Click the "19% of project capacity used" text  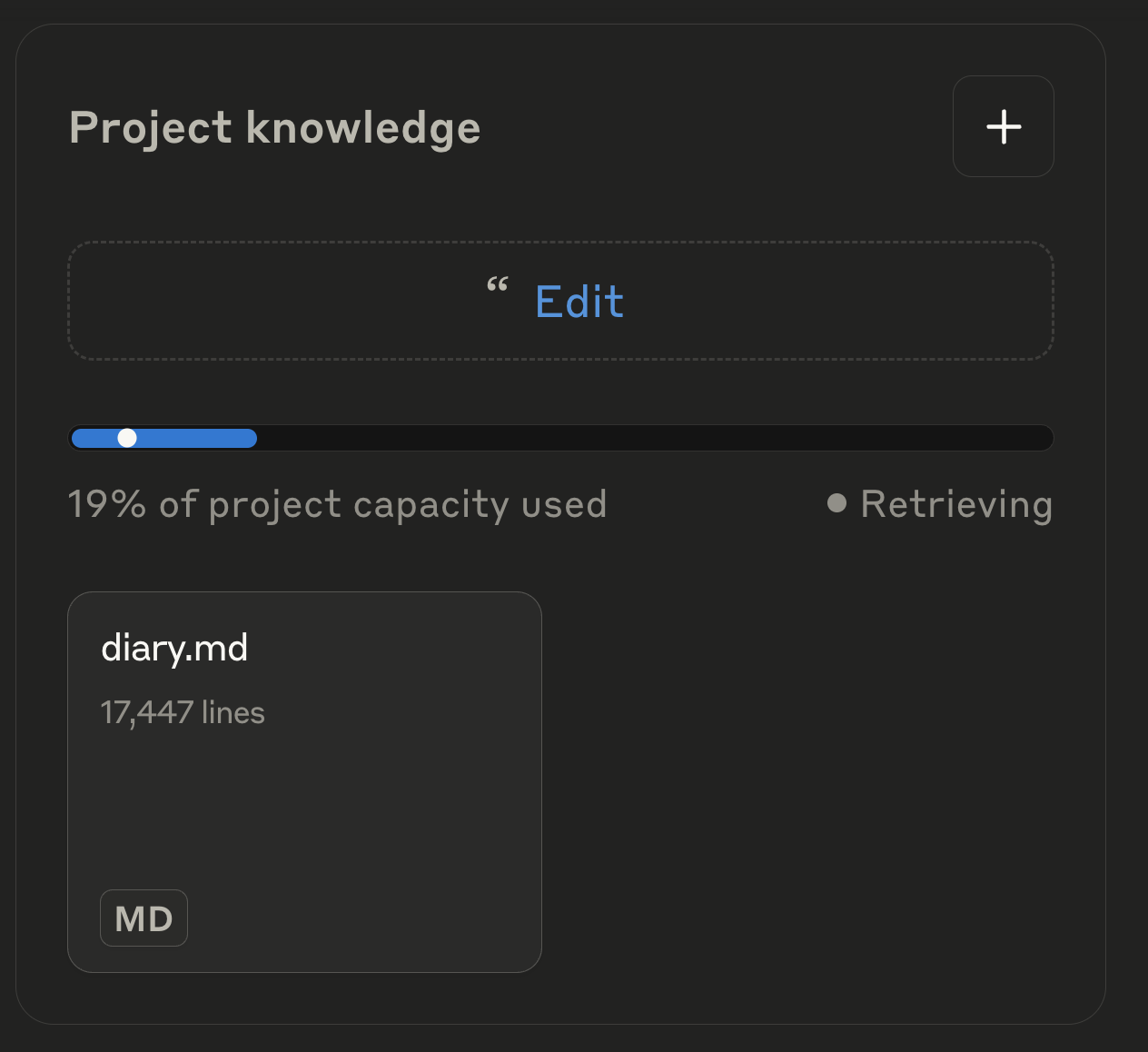[x=337, y=504]
